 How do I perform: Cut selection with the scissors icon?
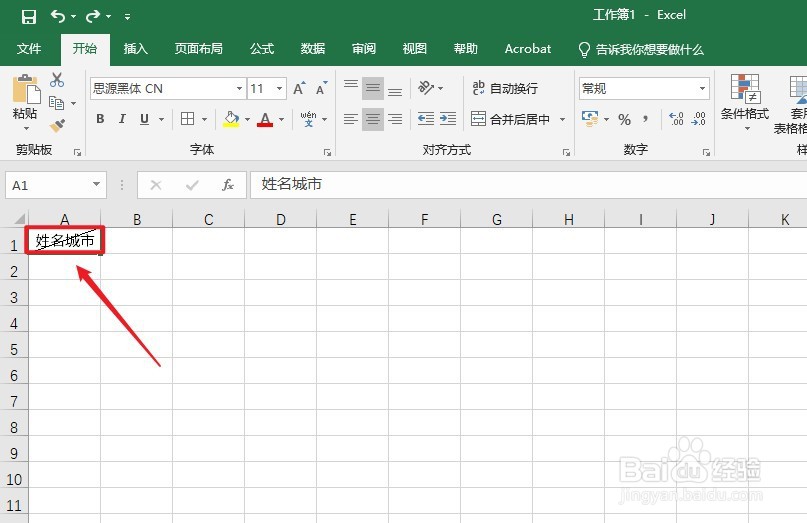[x=57, y=80]
